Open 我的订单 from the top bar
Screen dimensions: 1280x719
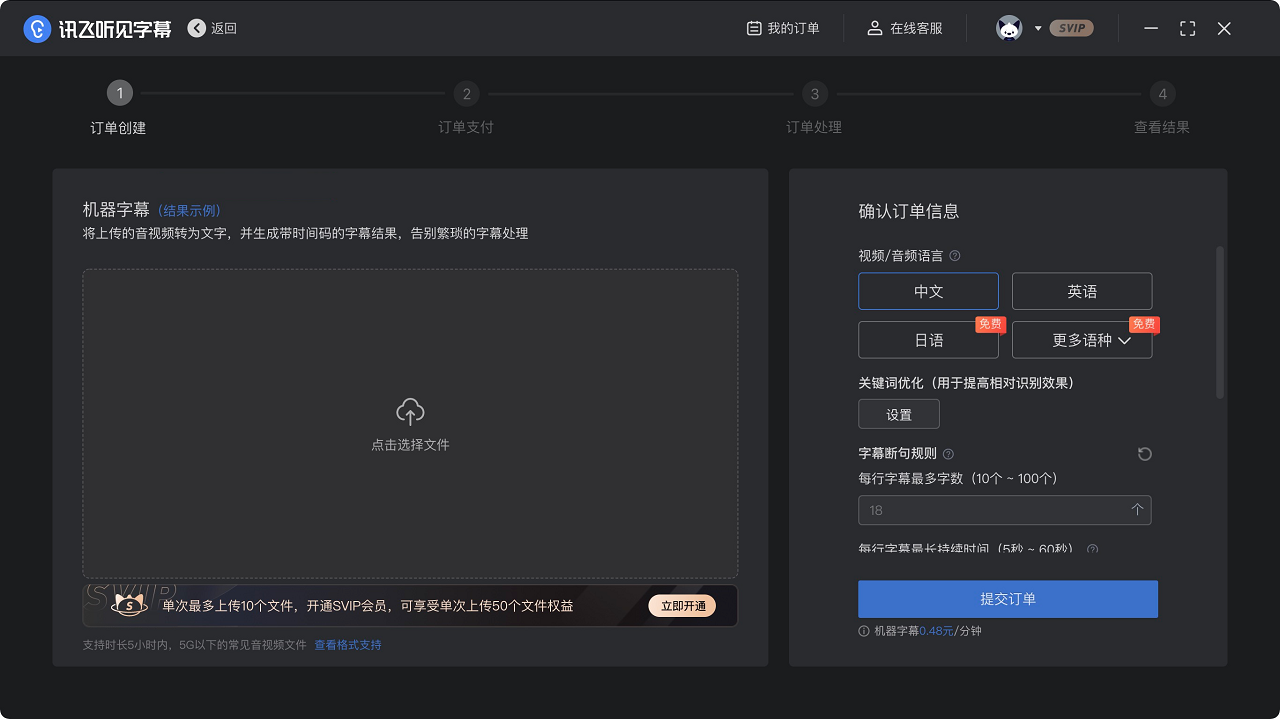(x=784, y=28)
